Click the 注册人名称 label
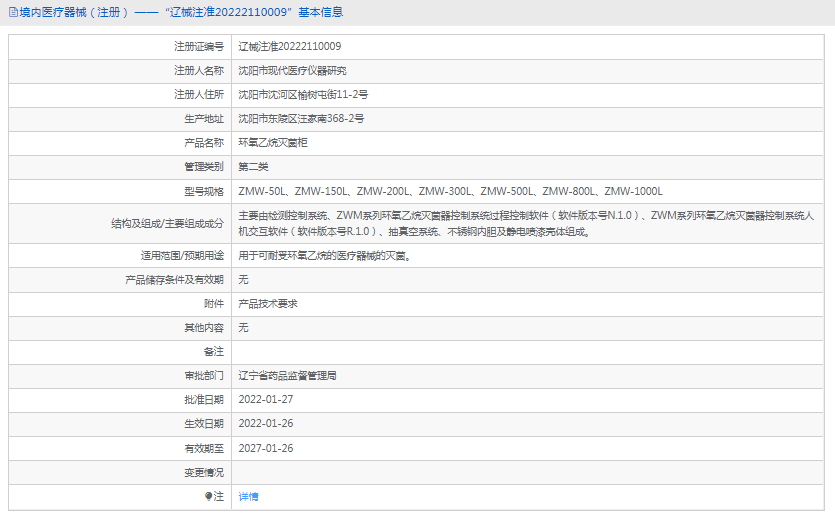 tap(199, 70)
